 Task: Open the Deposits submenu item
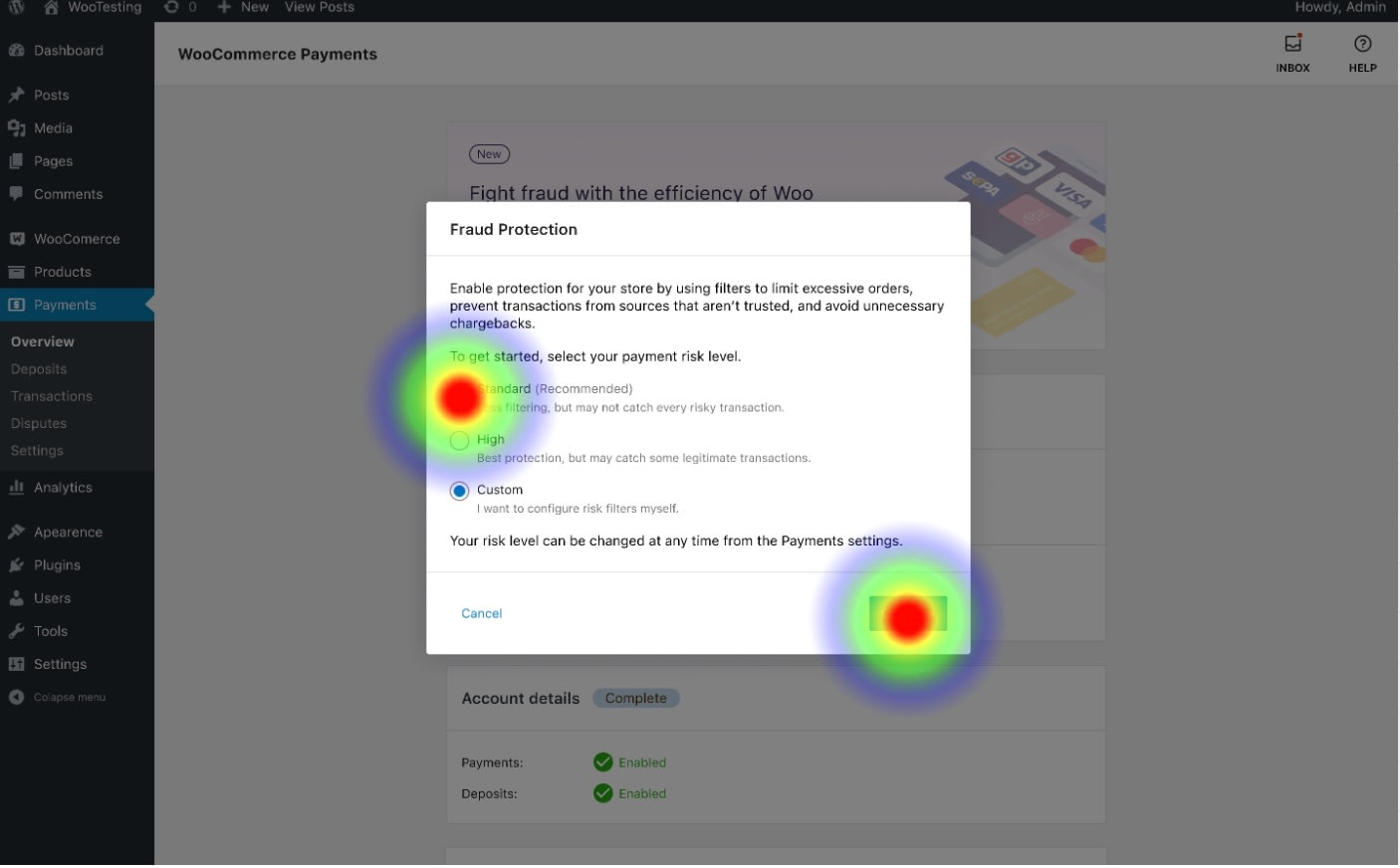click(39, 369)
